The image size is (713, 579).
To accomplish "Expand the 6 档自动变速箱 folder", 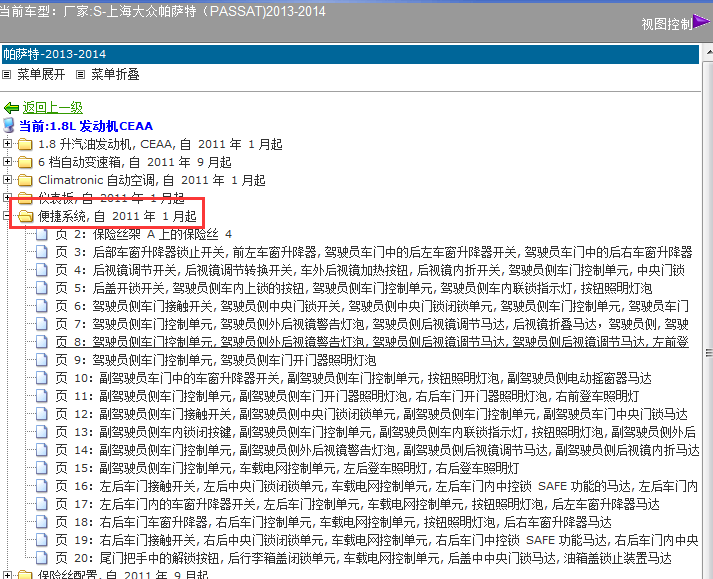I will (x=7, y=161).
